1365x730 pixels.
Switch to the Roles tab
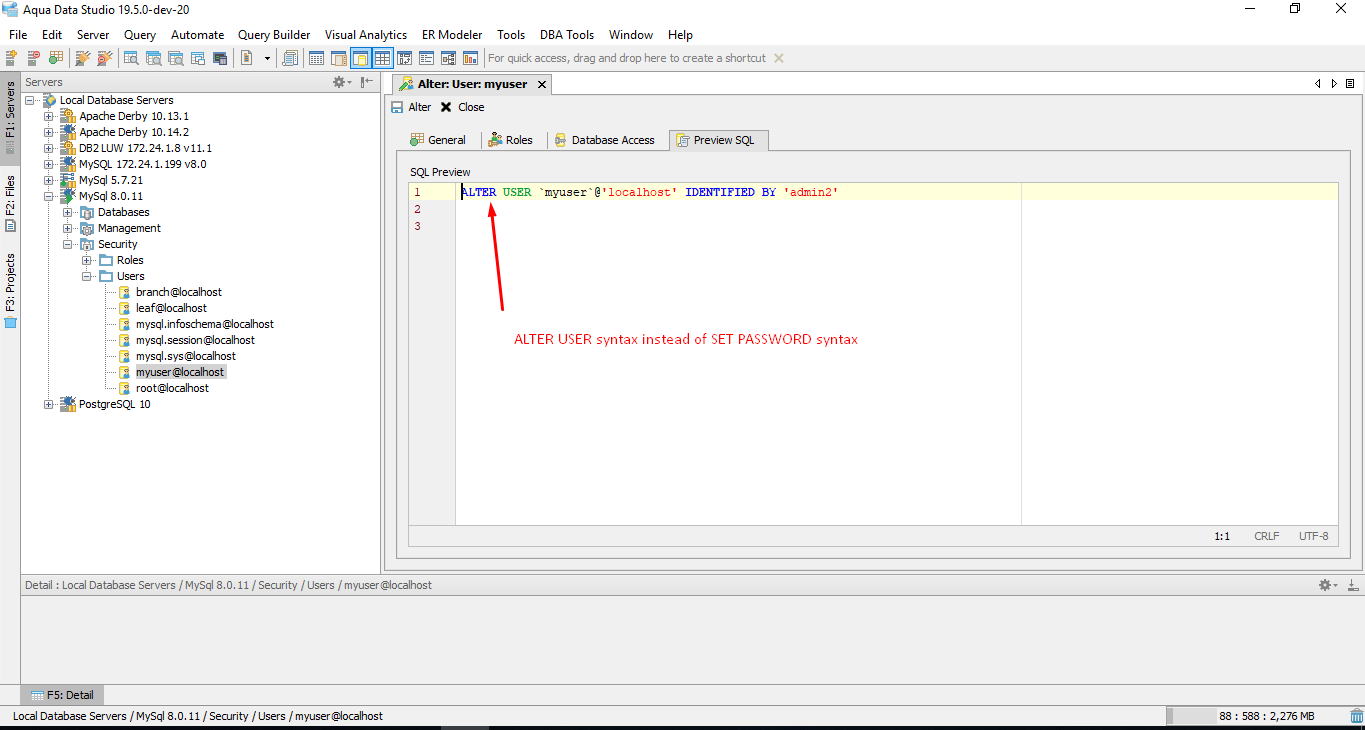point(510,140)
